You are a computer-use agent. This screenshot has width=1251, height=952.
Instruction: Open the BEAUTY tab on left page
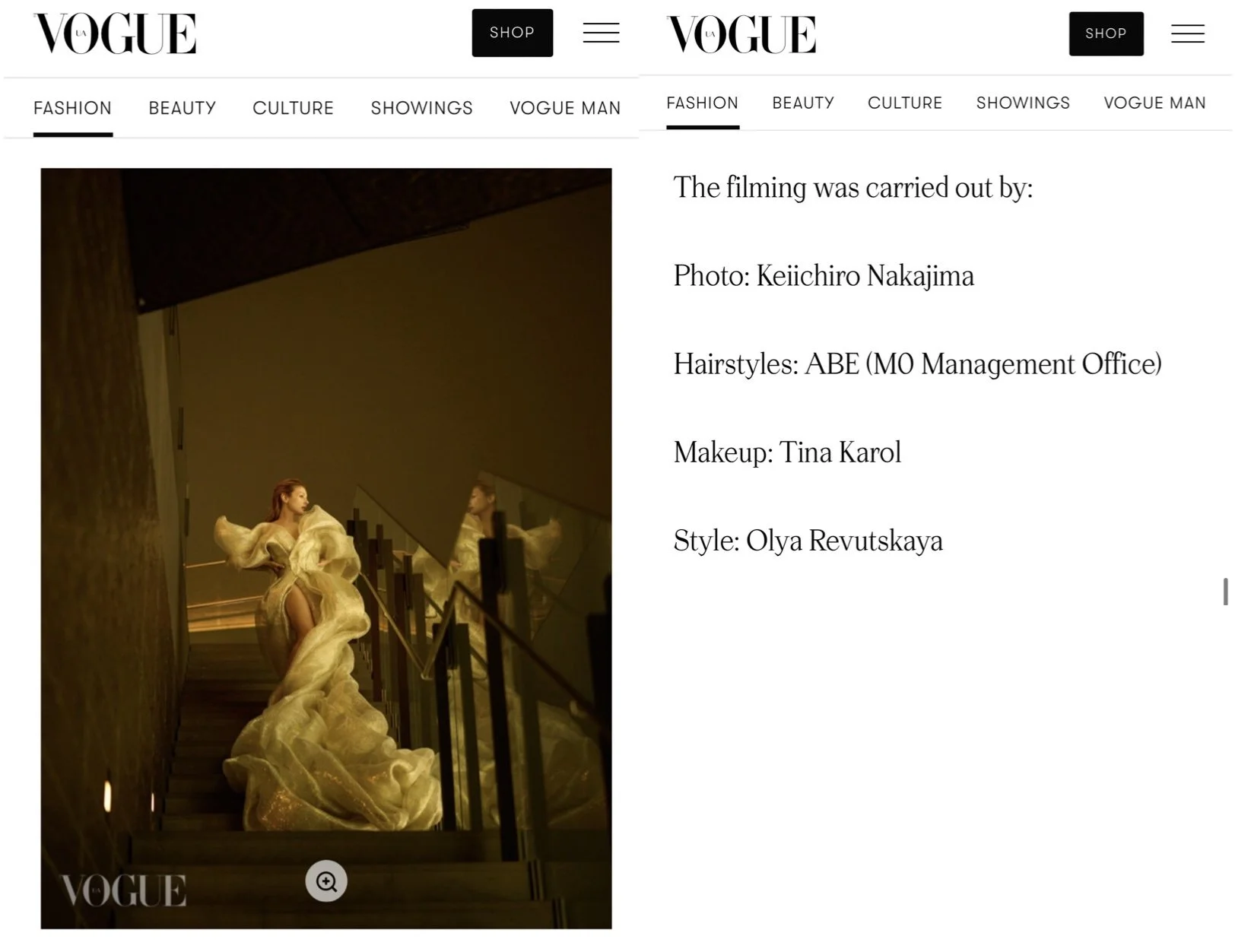[183, 108]
